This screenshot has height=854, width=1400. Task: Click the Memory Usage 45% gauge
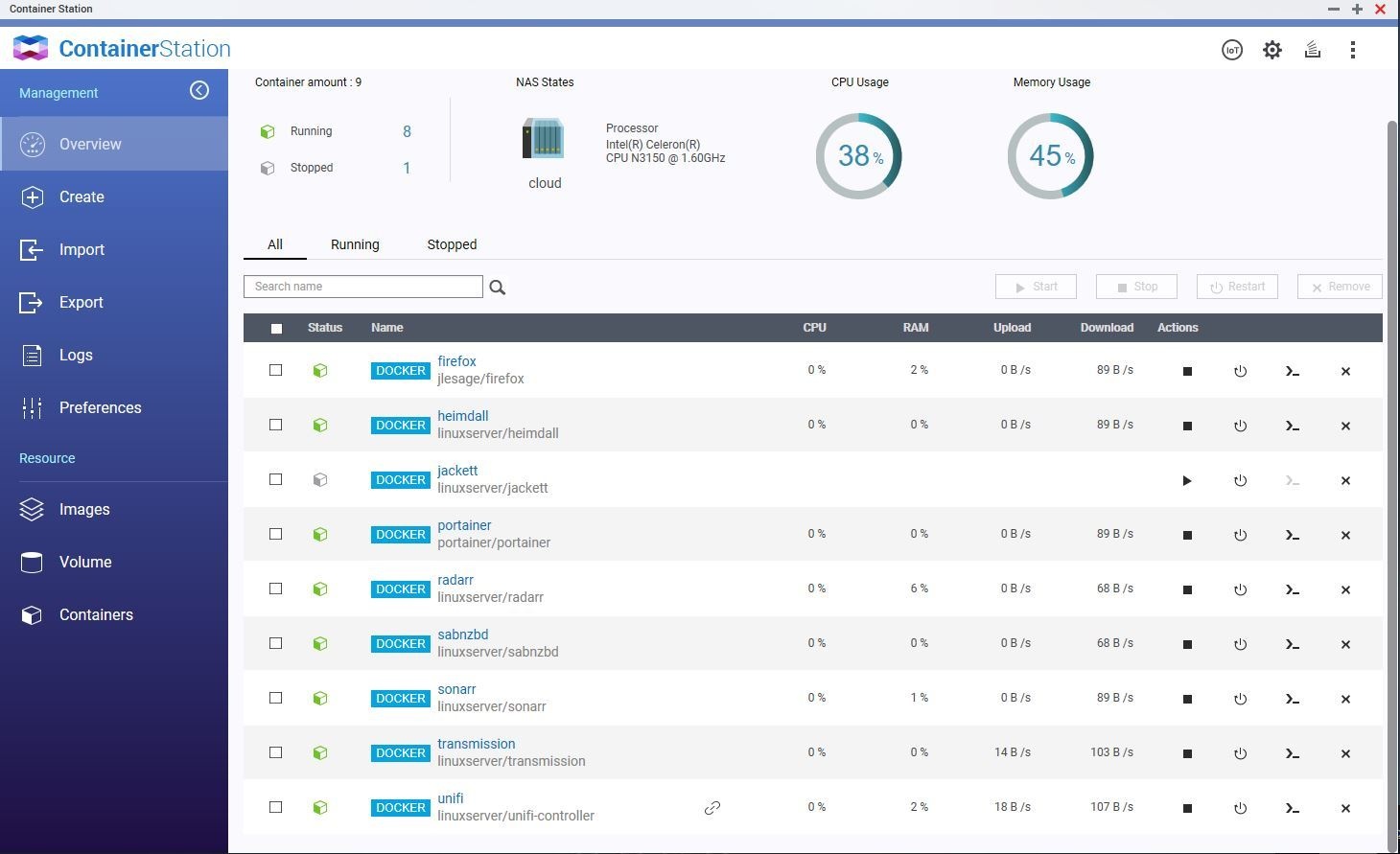tap(1050, 156)
